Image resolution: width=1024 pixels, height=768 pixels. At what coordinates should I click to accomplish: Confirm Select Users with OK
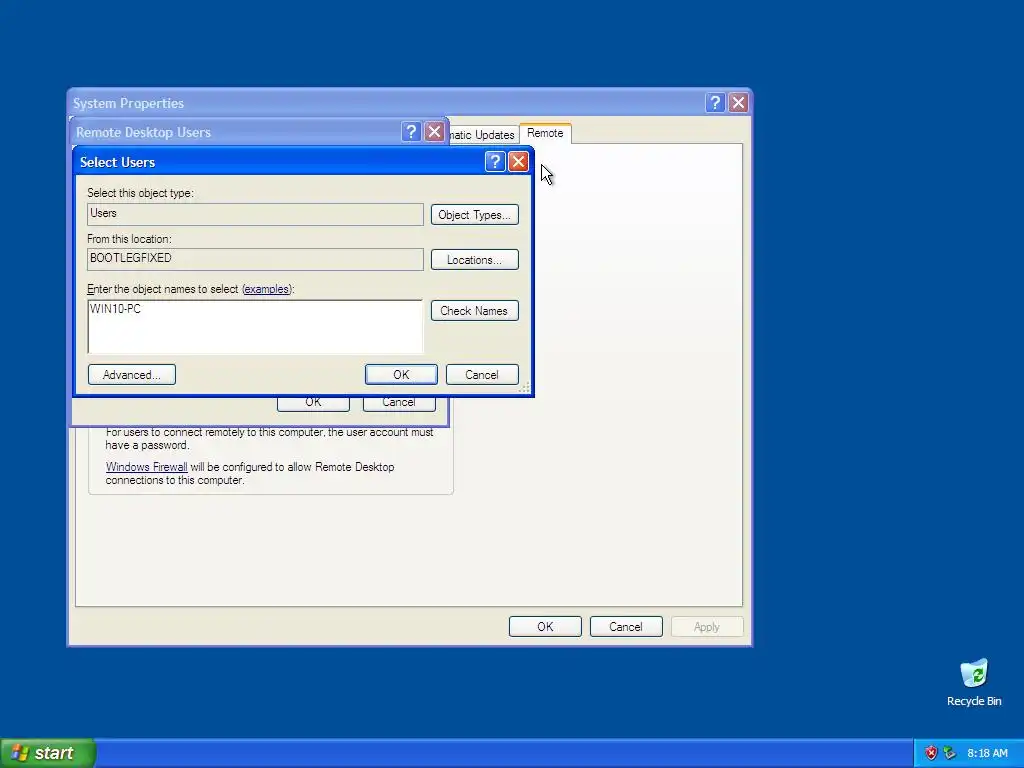402,375
